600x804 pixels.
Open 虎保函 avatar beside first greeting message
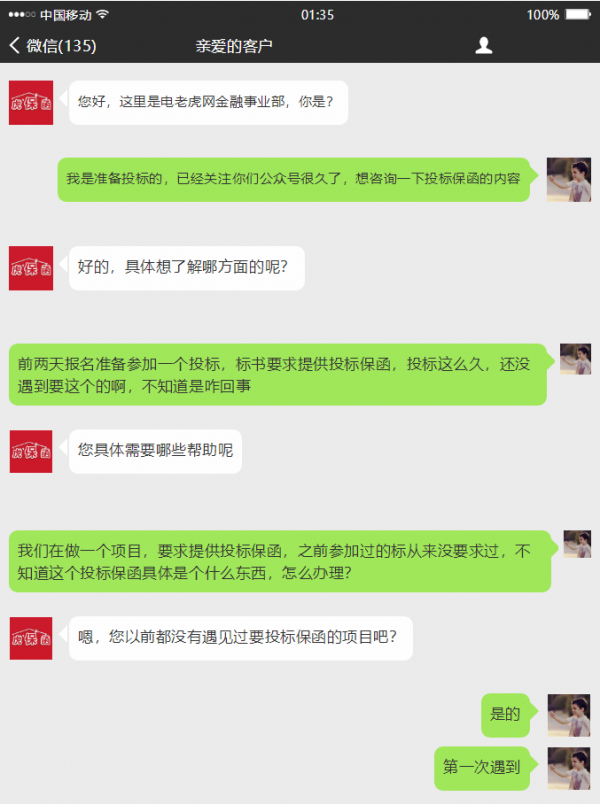(31, 103)
